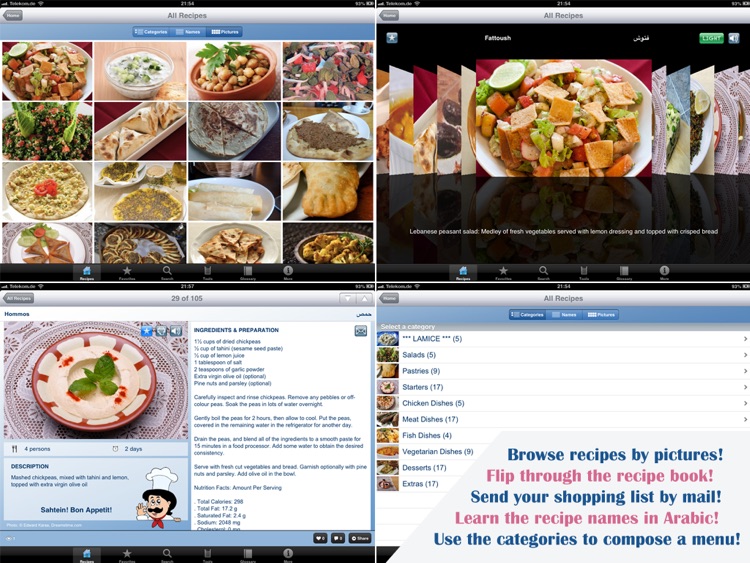
Task: Open More info tab in thumbnail grid screen
Action: 288,273
